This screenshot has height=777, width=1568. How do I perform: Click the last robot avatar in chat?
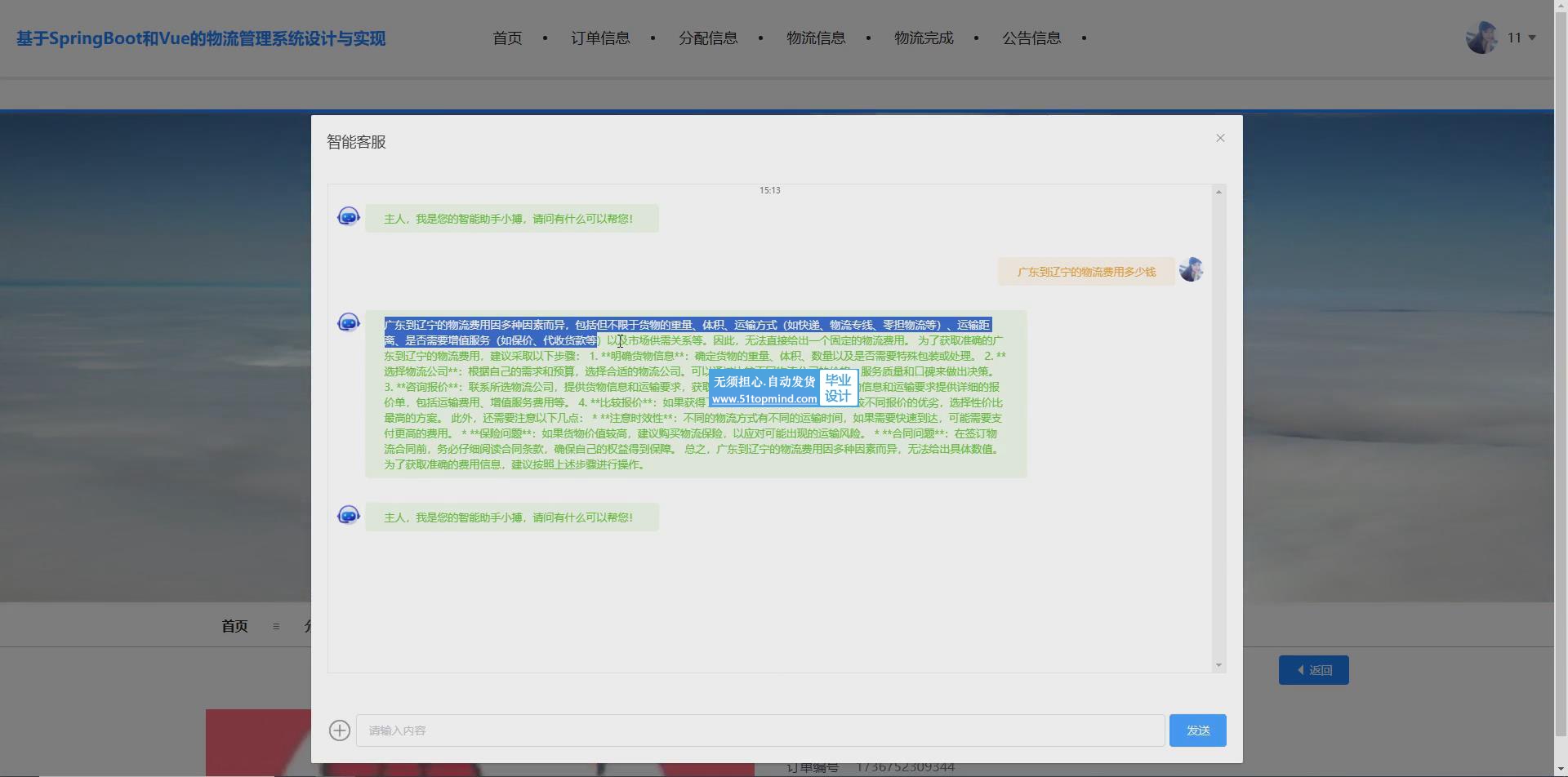(x=349, y=516)
